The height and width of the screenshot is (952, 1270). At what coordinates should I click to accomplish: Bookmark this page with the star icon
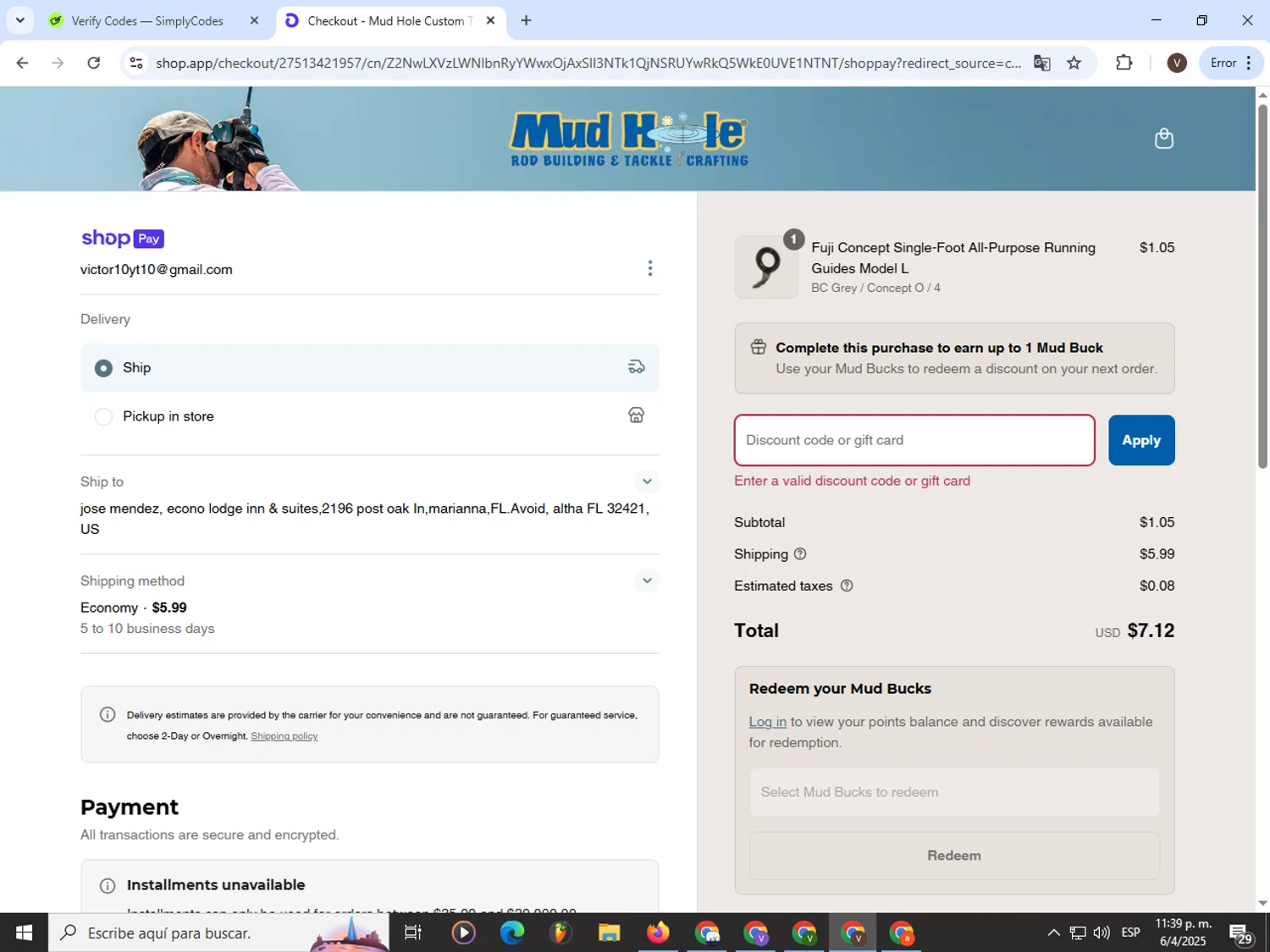1074,63
